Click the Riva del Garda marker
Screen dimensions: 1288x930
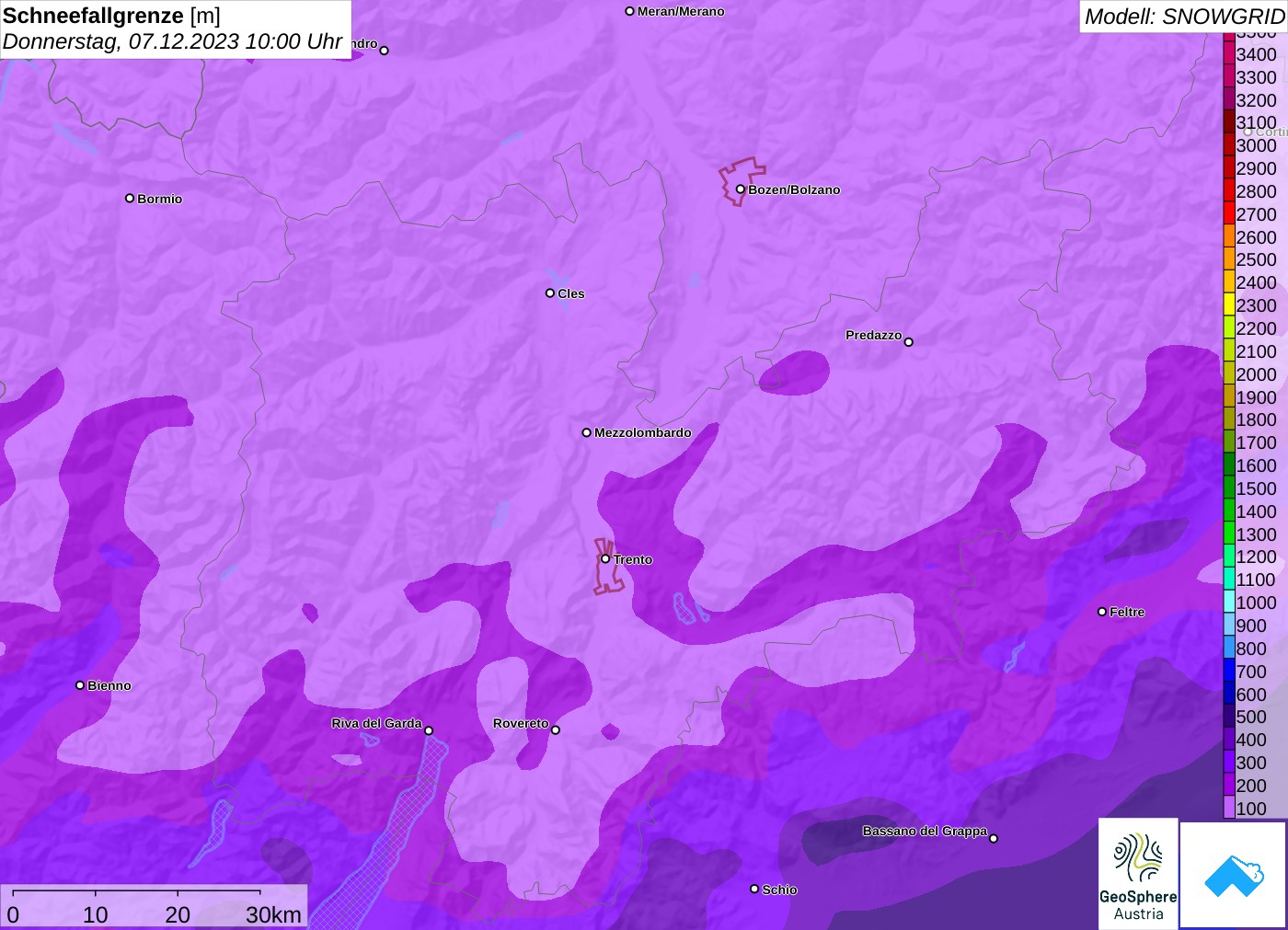[429, 730]
